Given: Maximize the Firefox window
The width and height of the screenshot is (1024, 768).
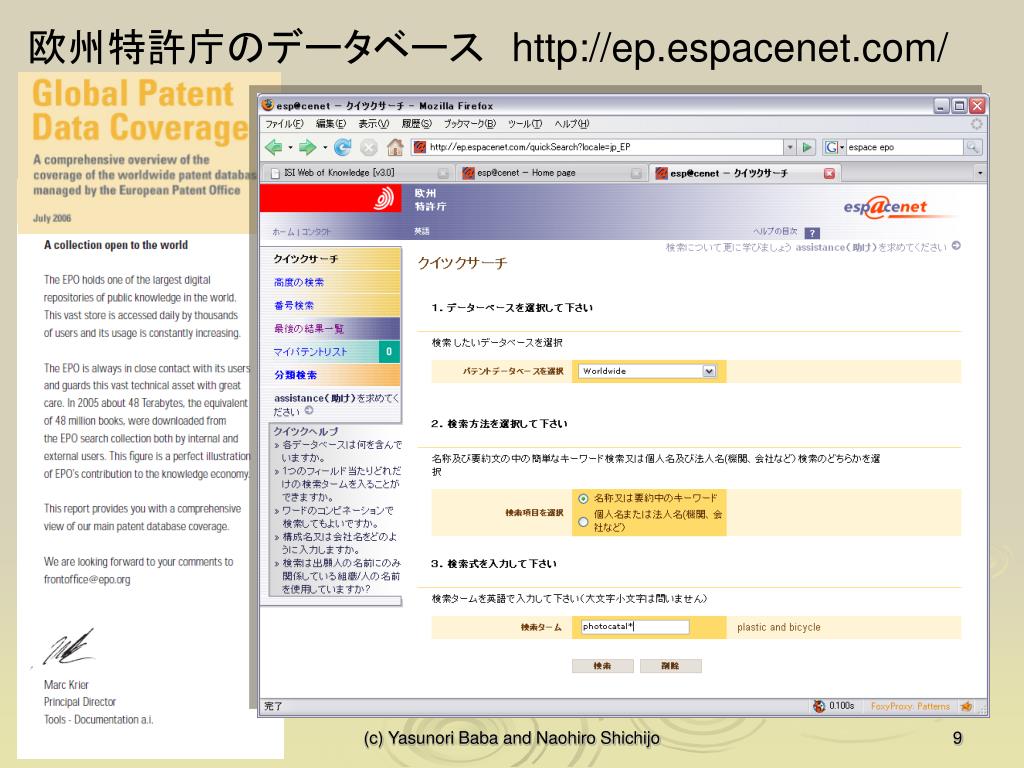Looking at the screenshot, I should click(959, 106).
